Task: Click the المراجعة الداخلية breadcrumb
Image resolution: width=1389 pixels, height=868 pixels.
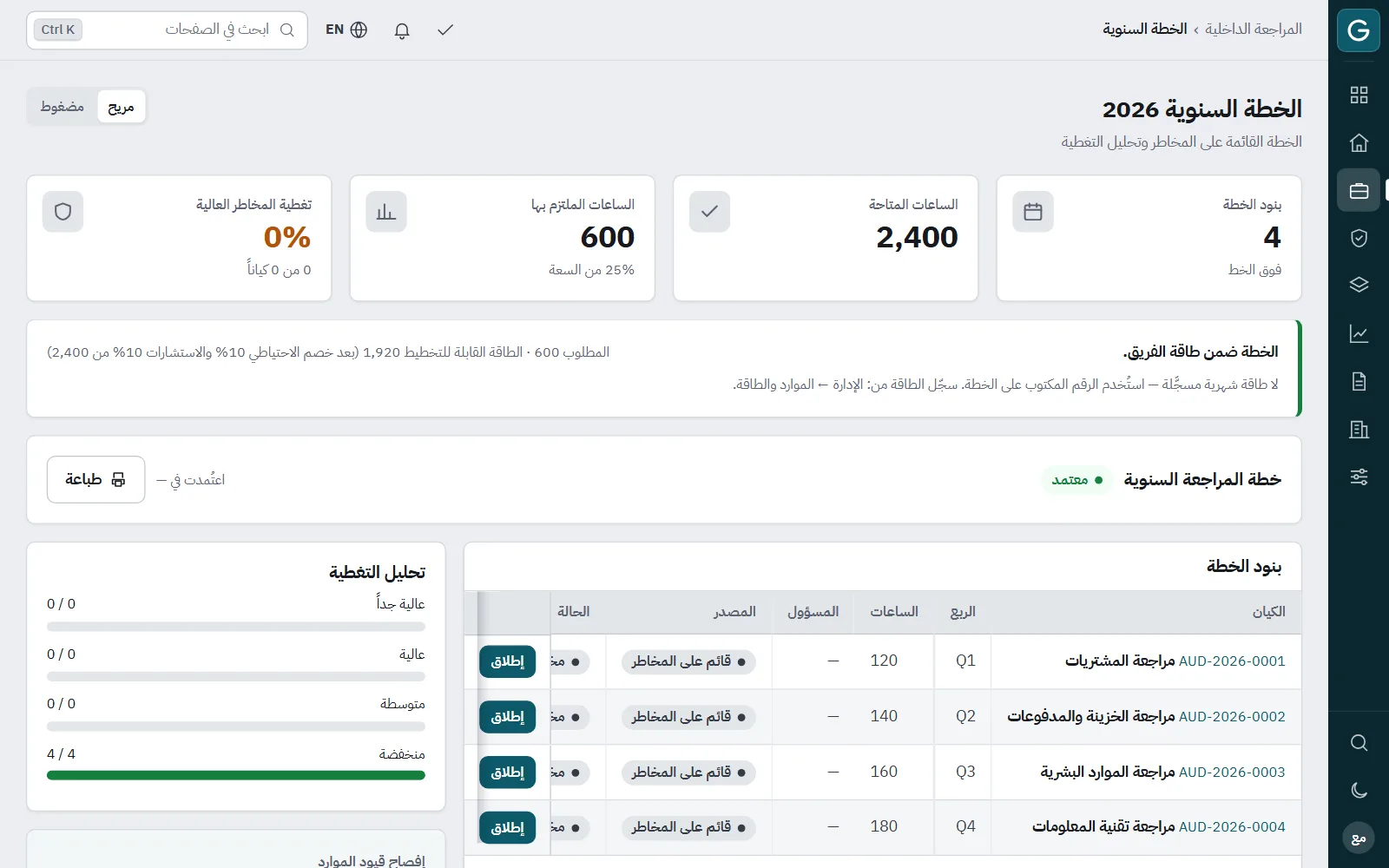Action: pyautogui.click(x=1254, y=30)
